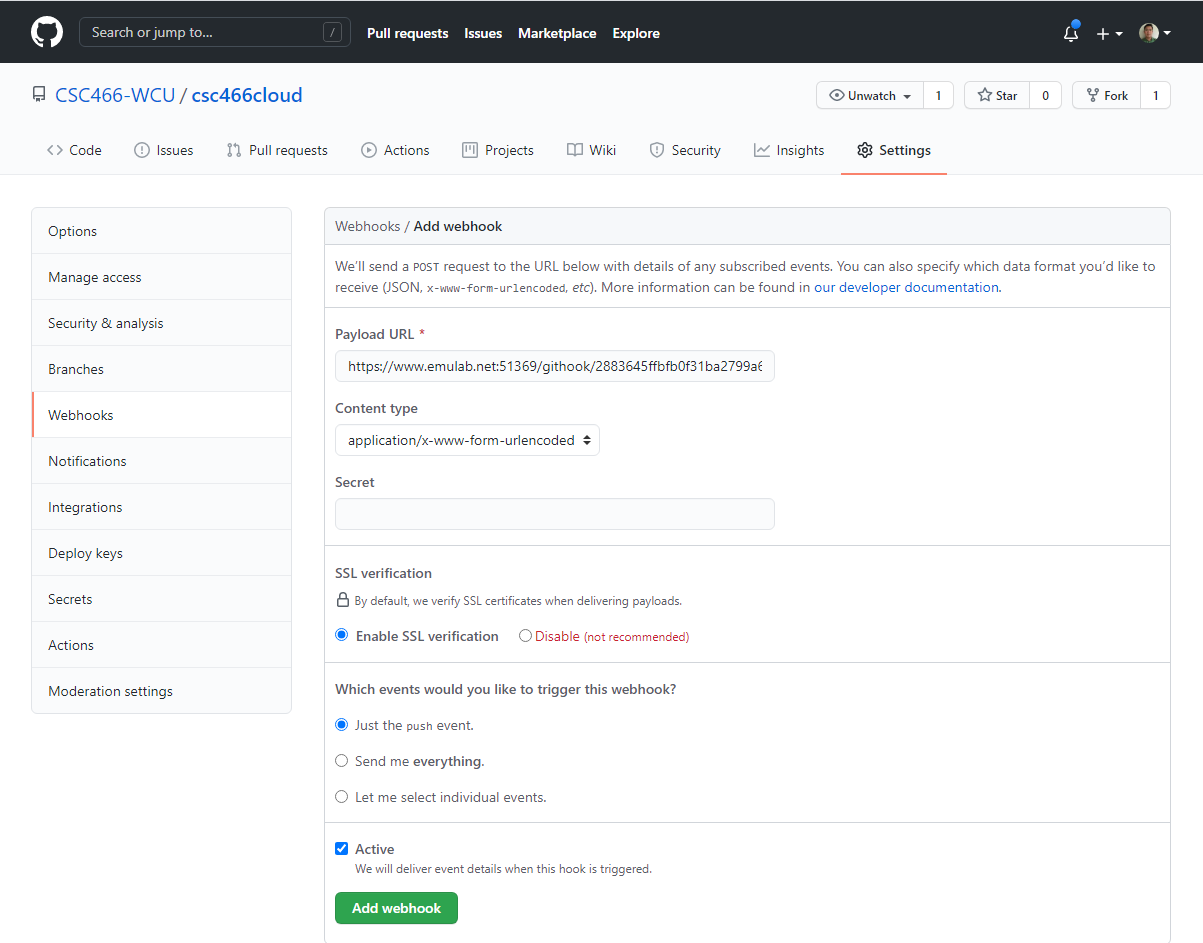Click into the Secret input field
The width and height of the screenshot is (1203, 943).
click(555, 514)
